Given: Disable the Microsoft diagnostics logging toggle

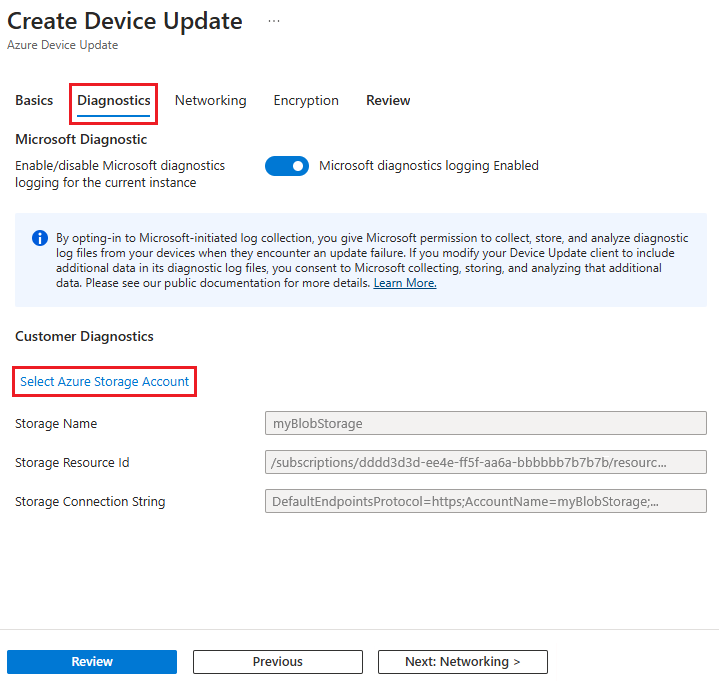Looking at the screenshot, I should point(287,166).
